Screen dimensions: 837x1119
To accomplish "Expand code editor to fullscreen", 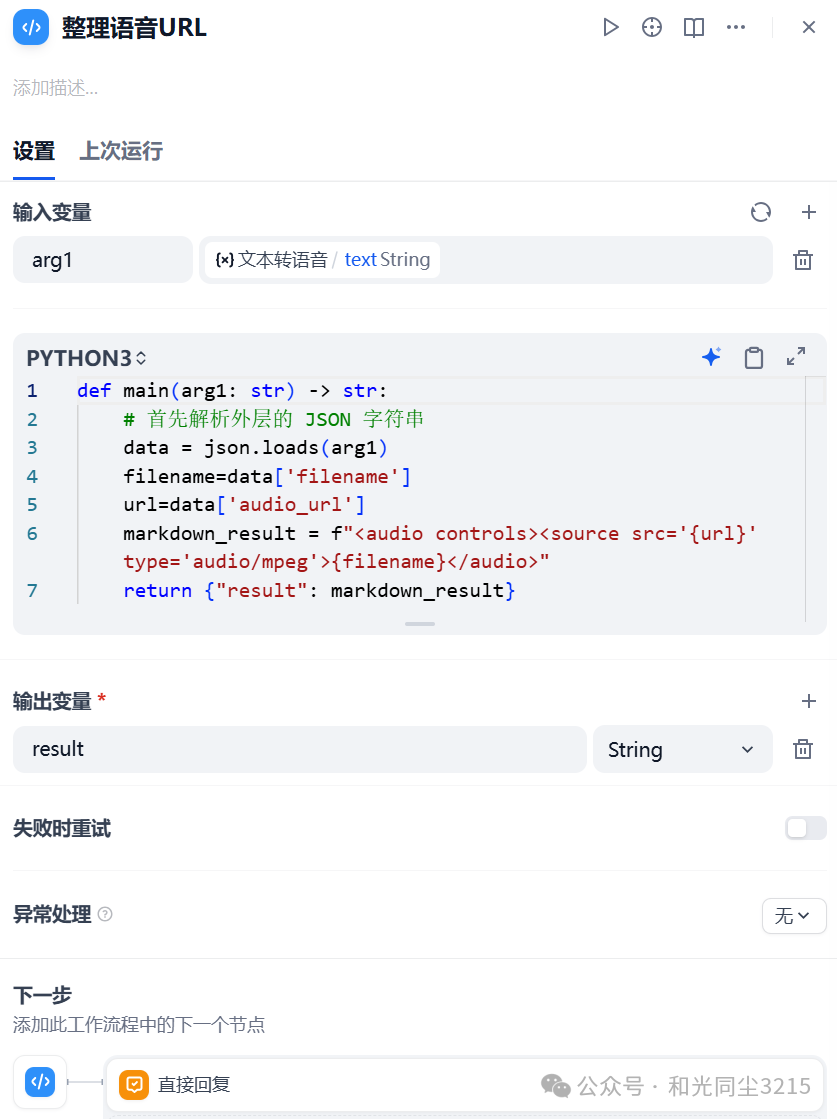I will pyautogui.click(x=796, y=356).
